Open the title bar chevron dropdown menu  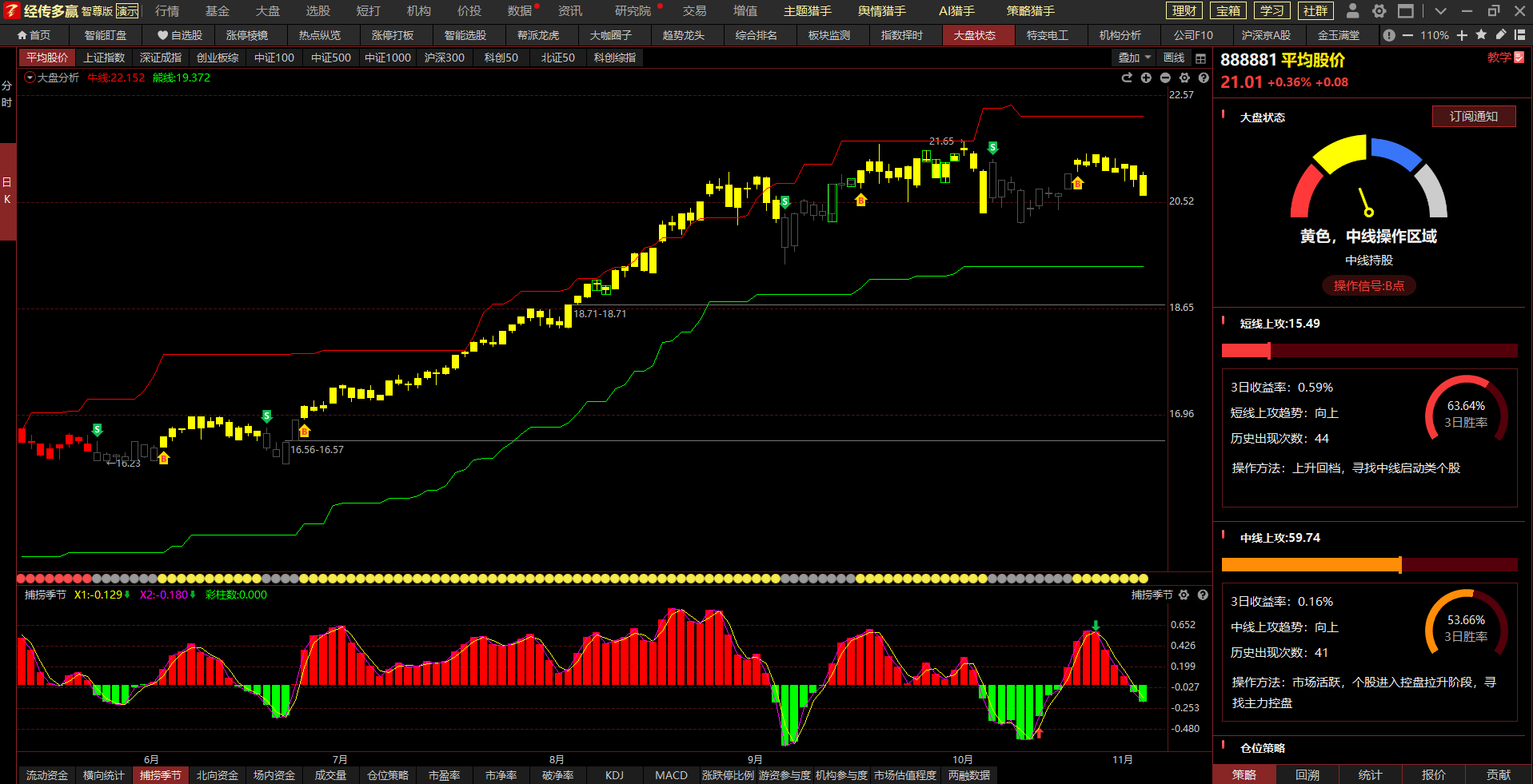pyautogui.click(x=1440, y=10)
